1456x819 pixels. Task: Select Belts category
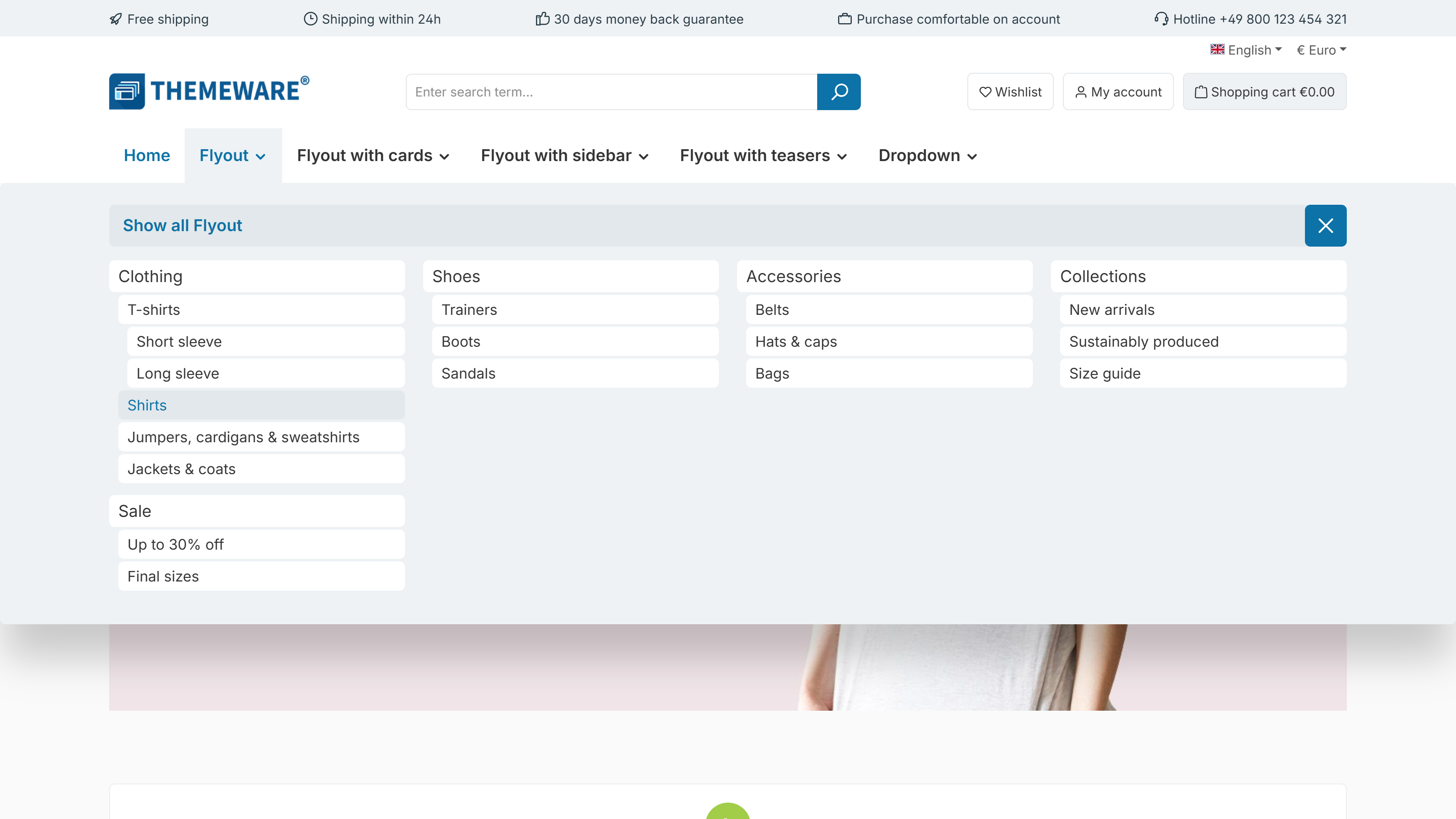click(890, 310)
